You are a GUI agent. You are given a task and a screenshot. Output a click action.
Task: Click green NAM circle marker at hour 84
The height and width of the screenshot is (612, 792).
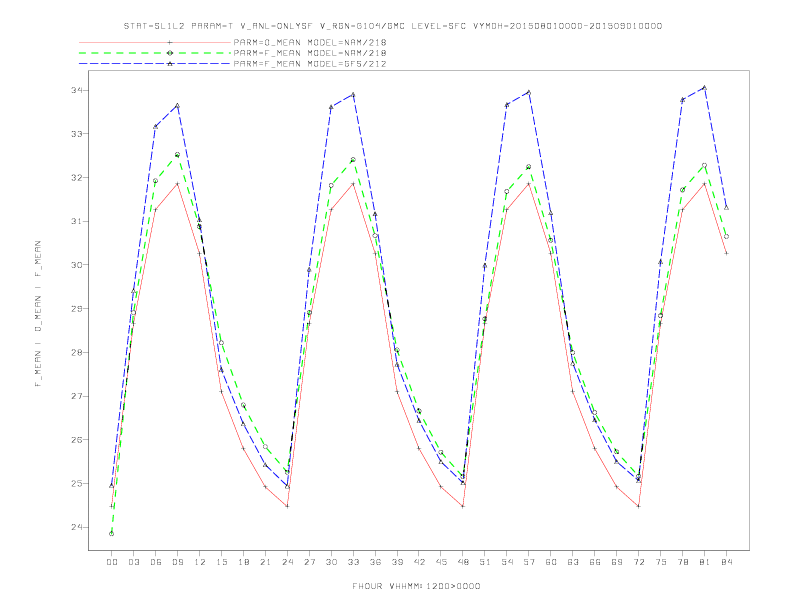pos(726,236)
